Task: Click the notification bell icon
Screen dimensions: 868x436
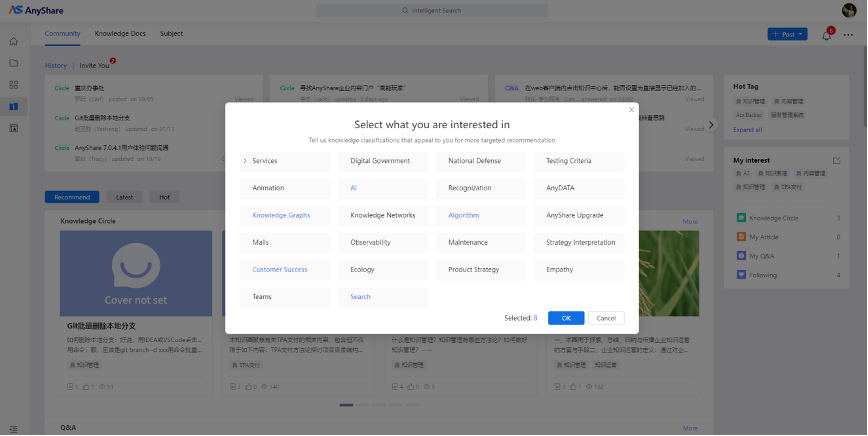Action: coord(826,35)
